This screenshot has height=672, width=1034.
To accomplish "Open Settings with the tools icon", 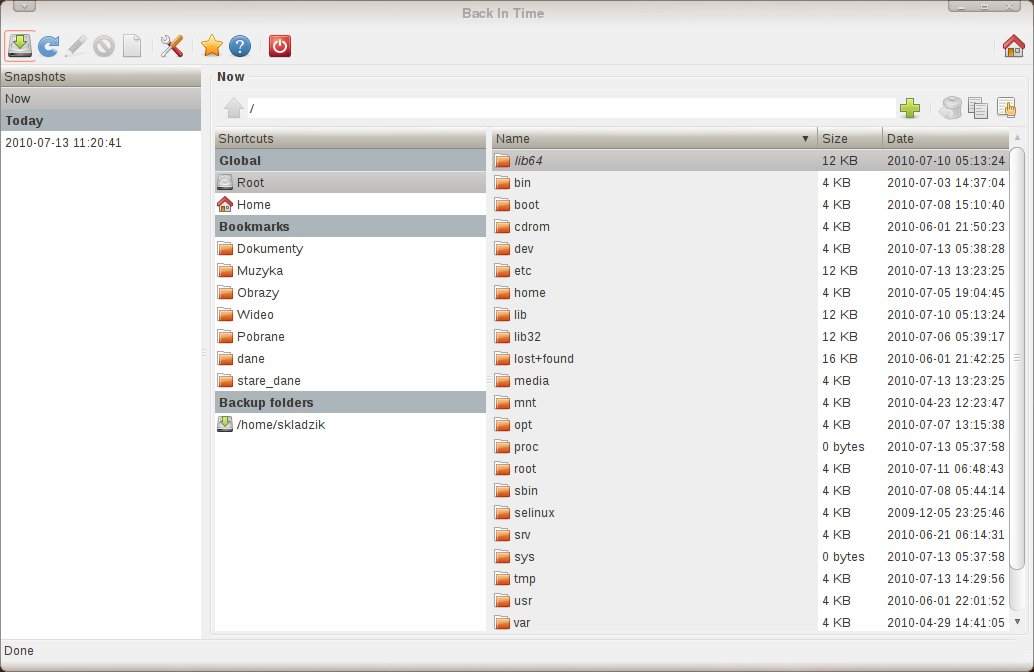I will tap(172, 46).
